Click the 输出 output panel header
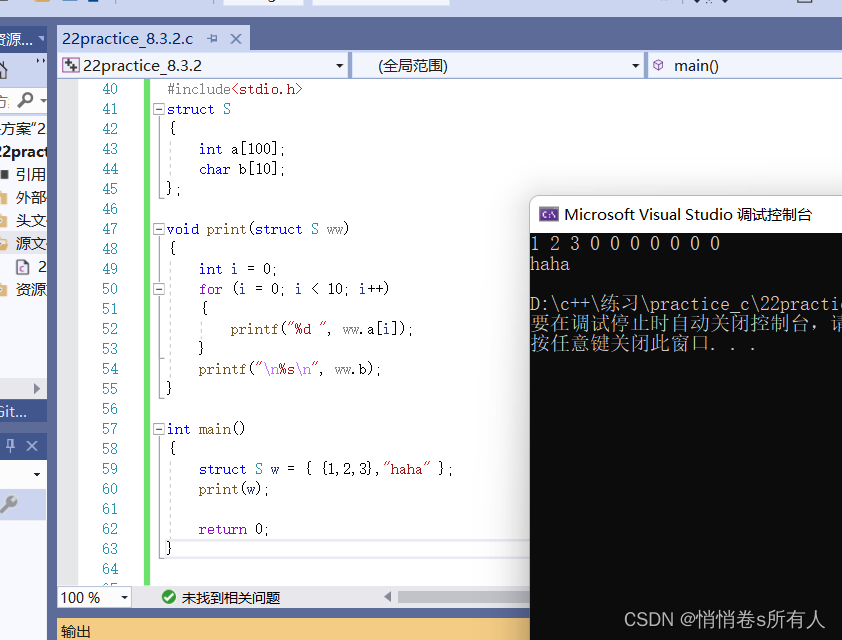842x640 pixels. click(x=76, y=631)
